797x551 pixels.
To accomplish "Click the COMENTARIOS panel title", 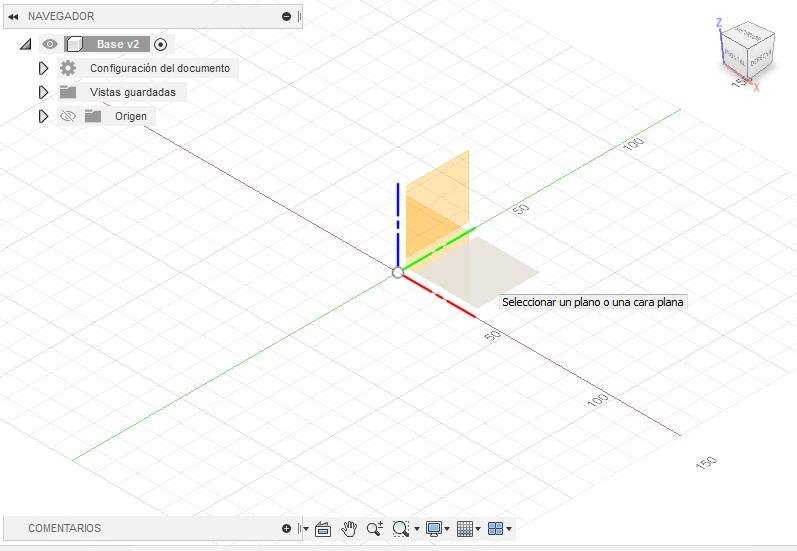I will (65, 528).
